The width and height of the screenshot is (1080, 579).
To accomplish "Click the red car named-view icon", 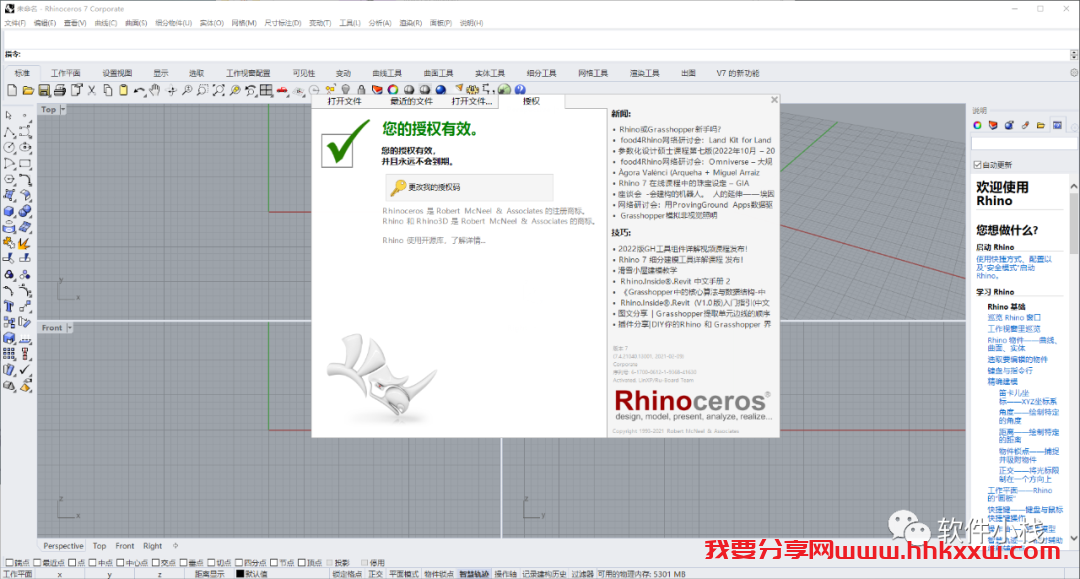I will pos(282,90).
